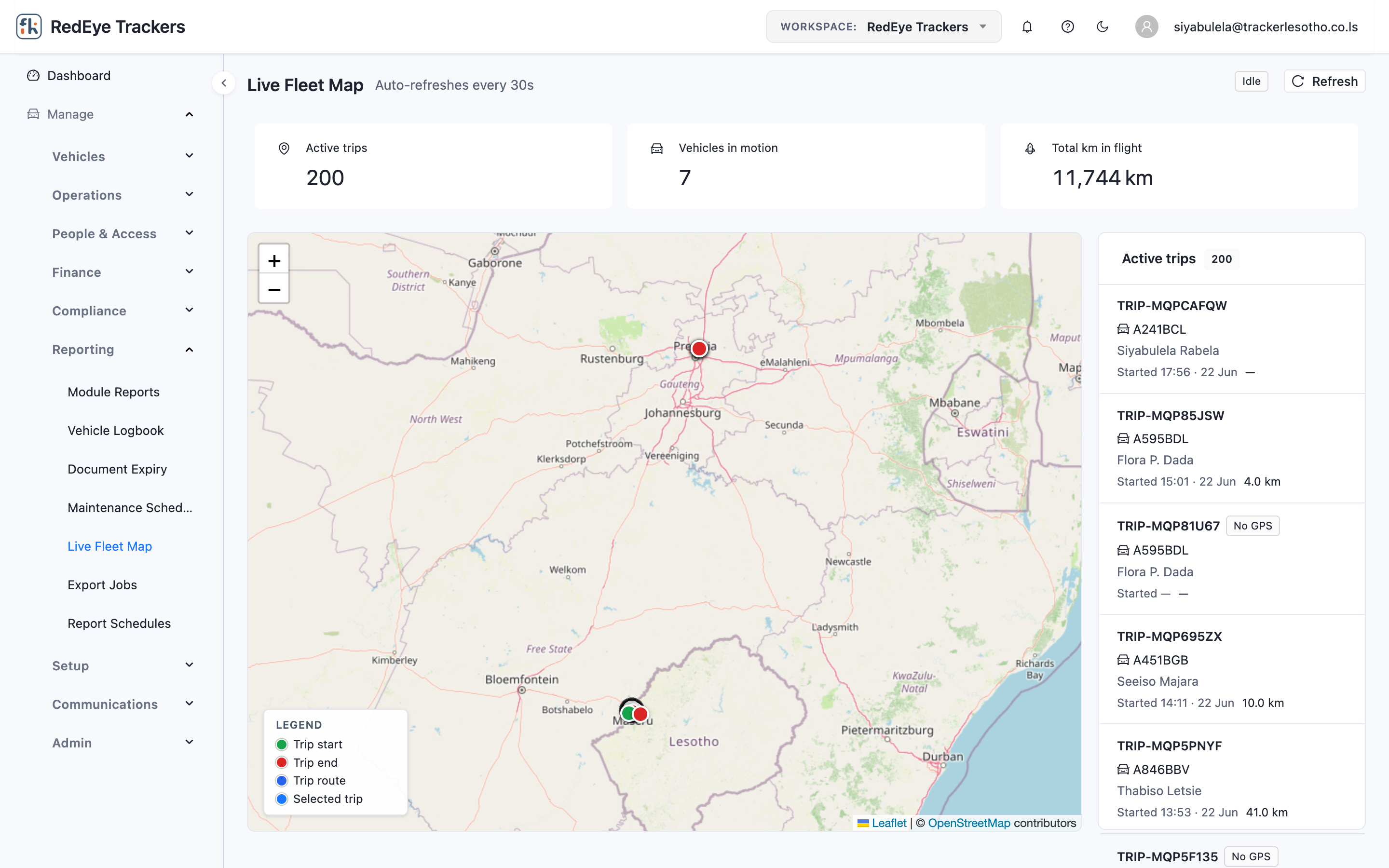This screenshot has height=868, width=1389.
Task: Click driver name Seeiso Majara
Action: point(1157,681)
